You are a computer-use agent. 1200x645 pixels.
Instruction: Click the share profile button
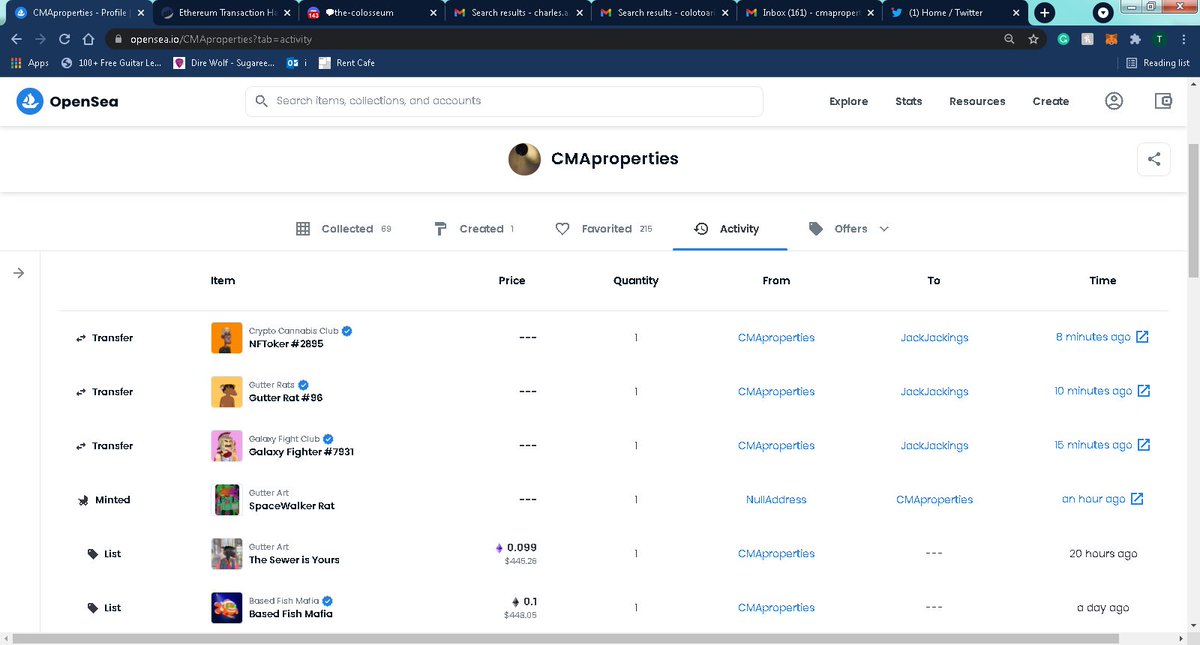pos(1154,159)
